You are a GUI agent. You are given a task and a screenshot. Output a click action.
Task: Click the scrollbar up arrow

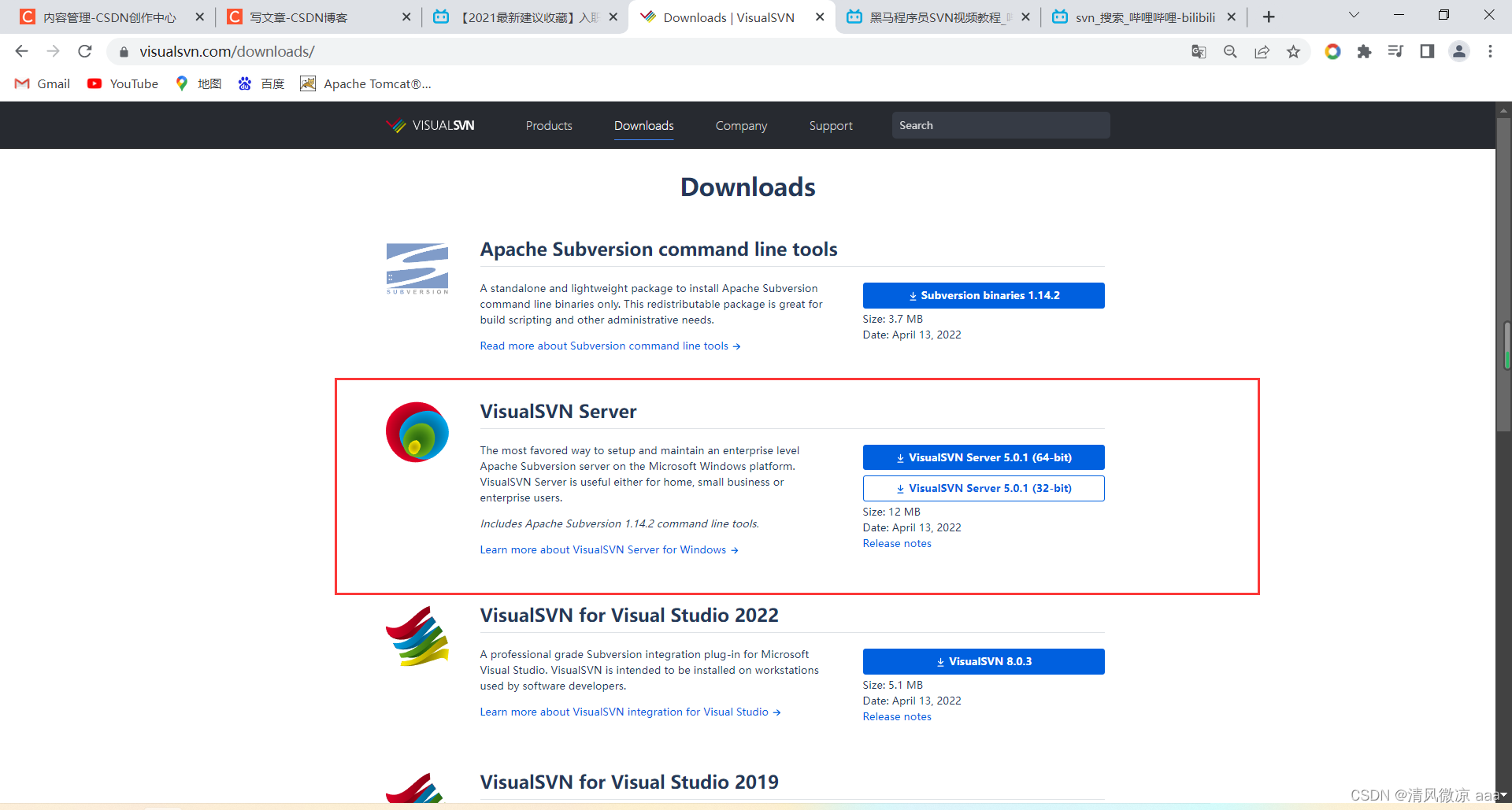click(1504, 110)
